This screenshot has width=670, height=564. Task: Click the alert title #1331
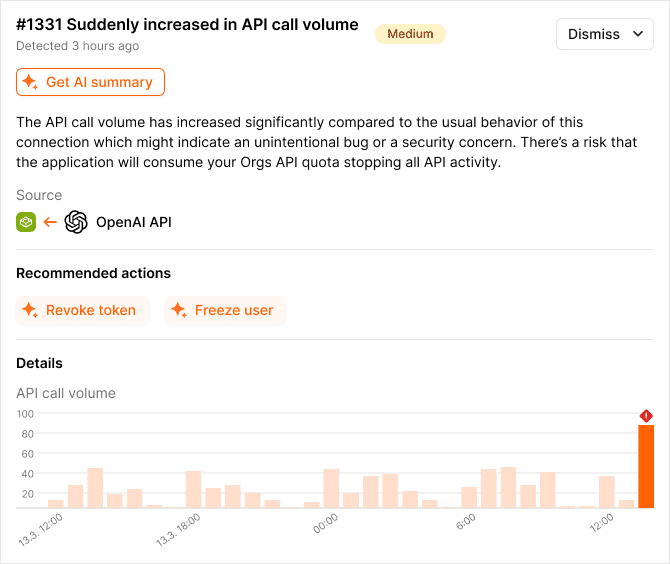(x=187, y=24)
